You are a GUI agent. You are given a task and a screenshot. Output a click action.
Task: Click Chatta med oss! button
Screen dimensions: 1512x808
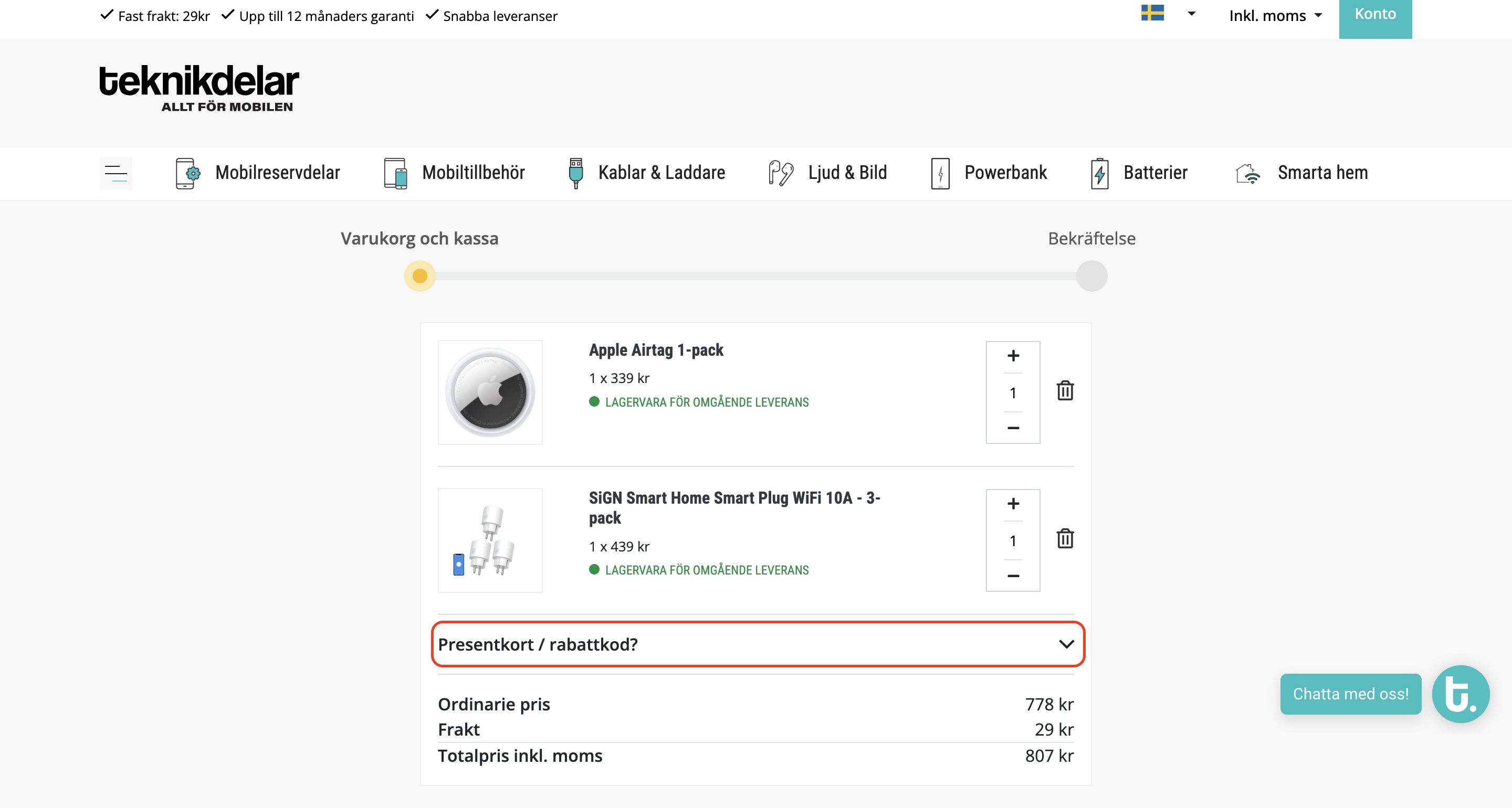1350,694
